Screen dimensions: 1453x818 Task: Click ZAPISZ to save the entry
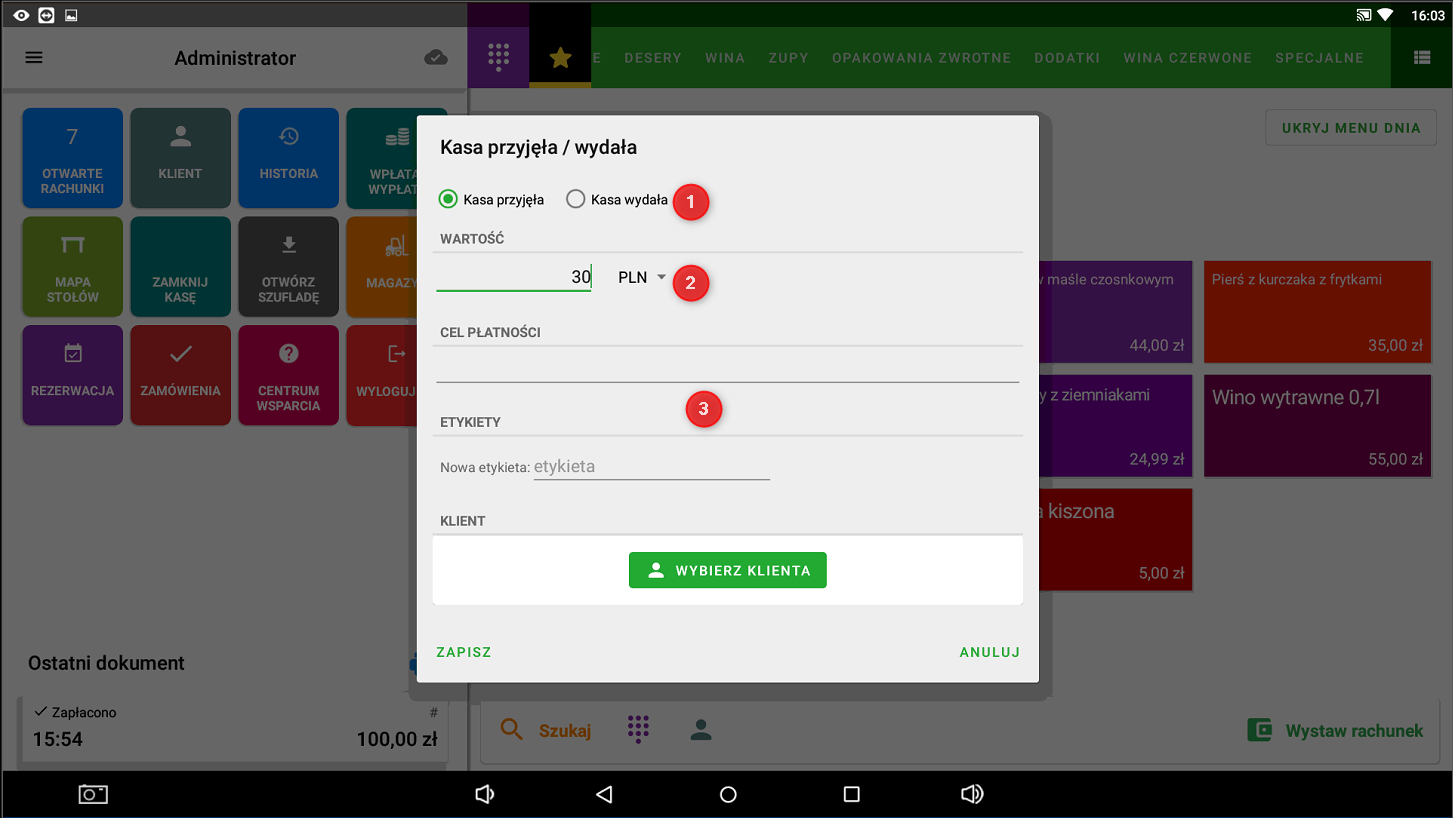click(x=464, y=652)
